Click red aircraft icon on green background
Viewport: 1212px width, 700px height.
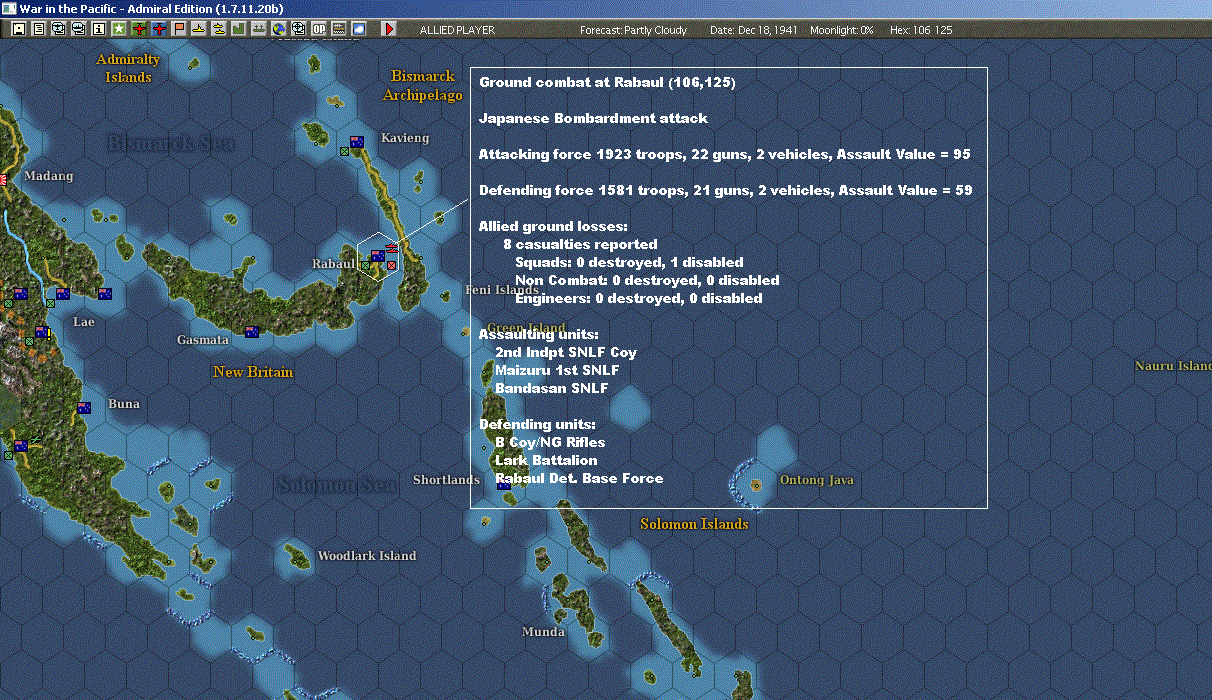140,29
